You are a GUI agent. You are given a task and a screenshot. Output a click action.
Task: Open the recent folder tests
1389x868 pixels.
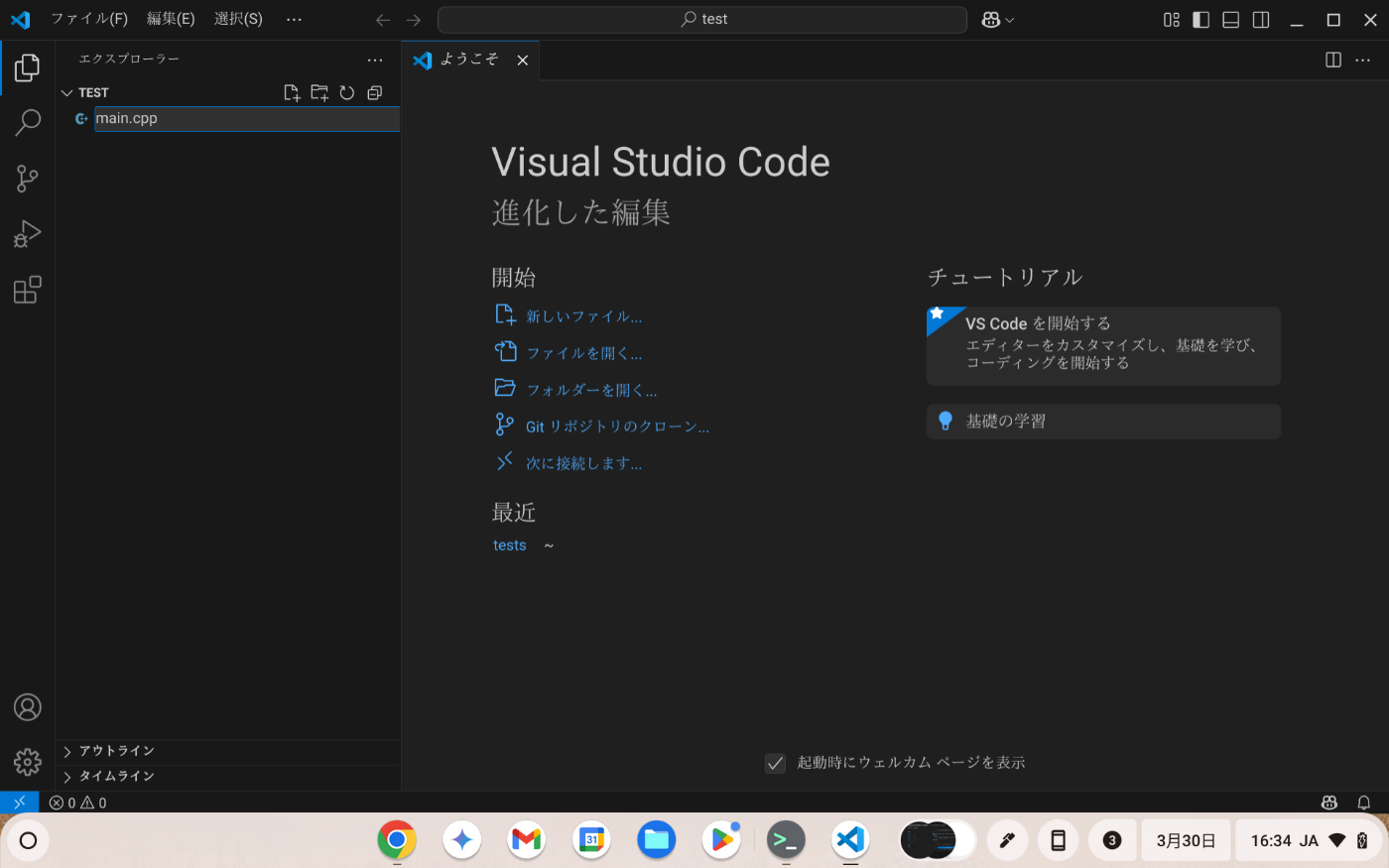pyautogui.click(x=510, y=546)
